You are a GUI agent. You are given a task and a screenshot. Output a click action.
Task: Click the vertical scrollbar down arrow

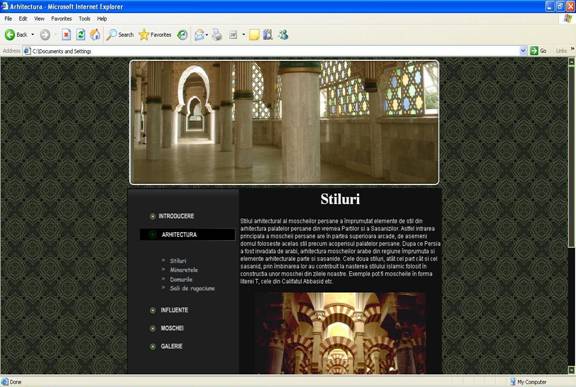[x=571, y=369]
